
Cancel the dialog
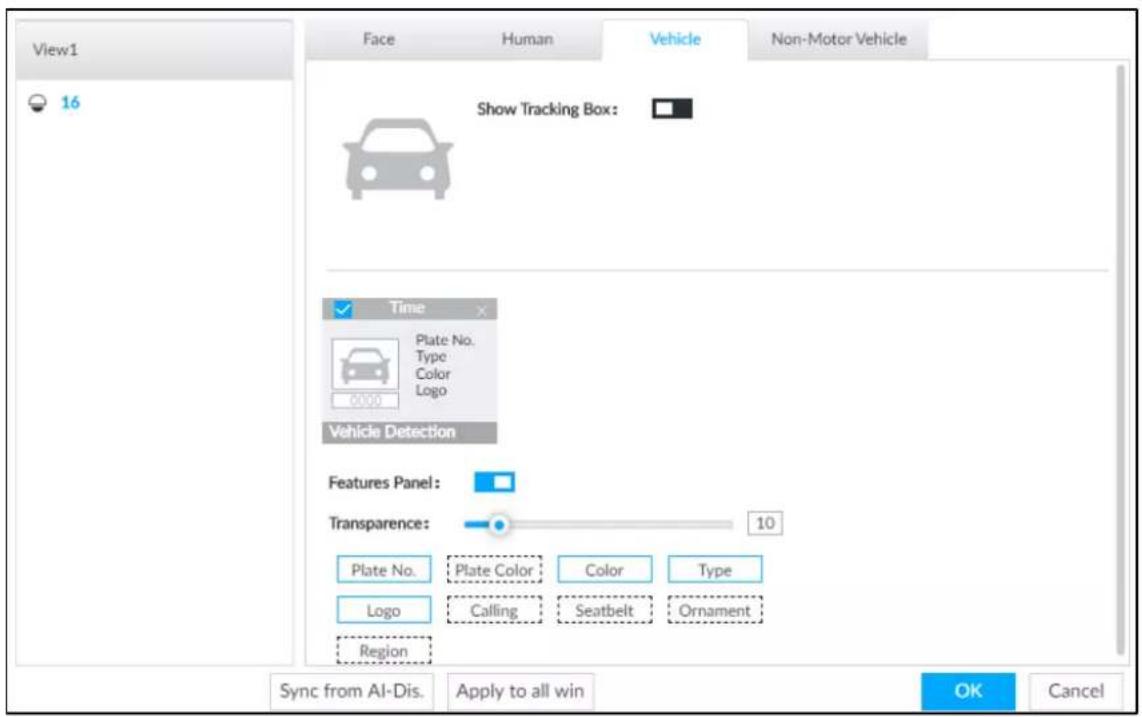pos(1076,691)
